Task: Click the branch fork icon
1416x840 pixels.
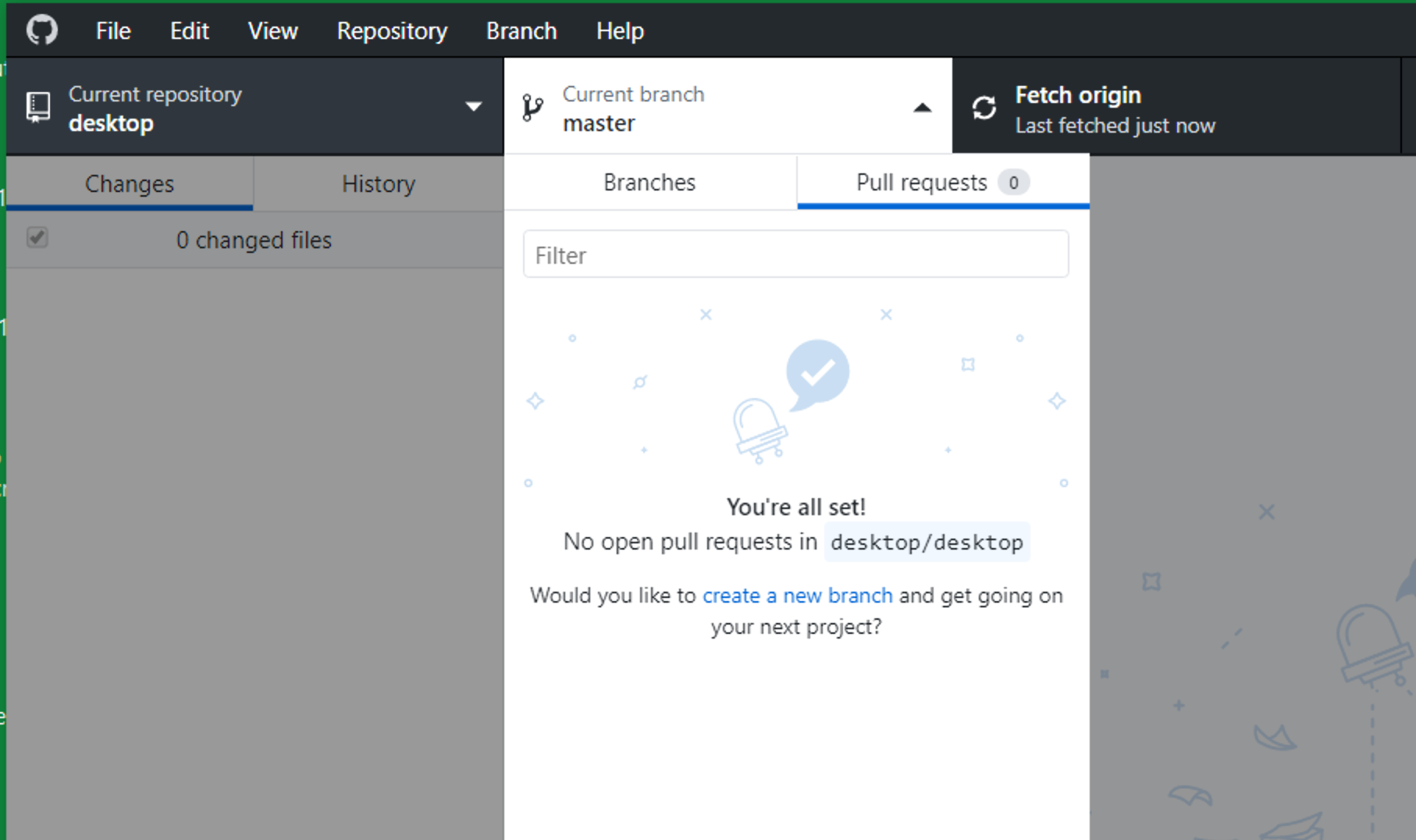Action: pyautogui.click(x=532, y=108)
